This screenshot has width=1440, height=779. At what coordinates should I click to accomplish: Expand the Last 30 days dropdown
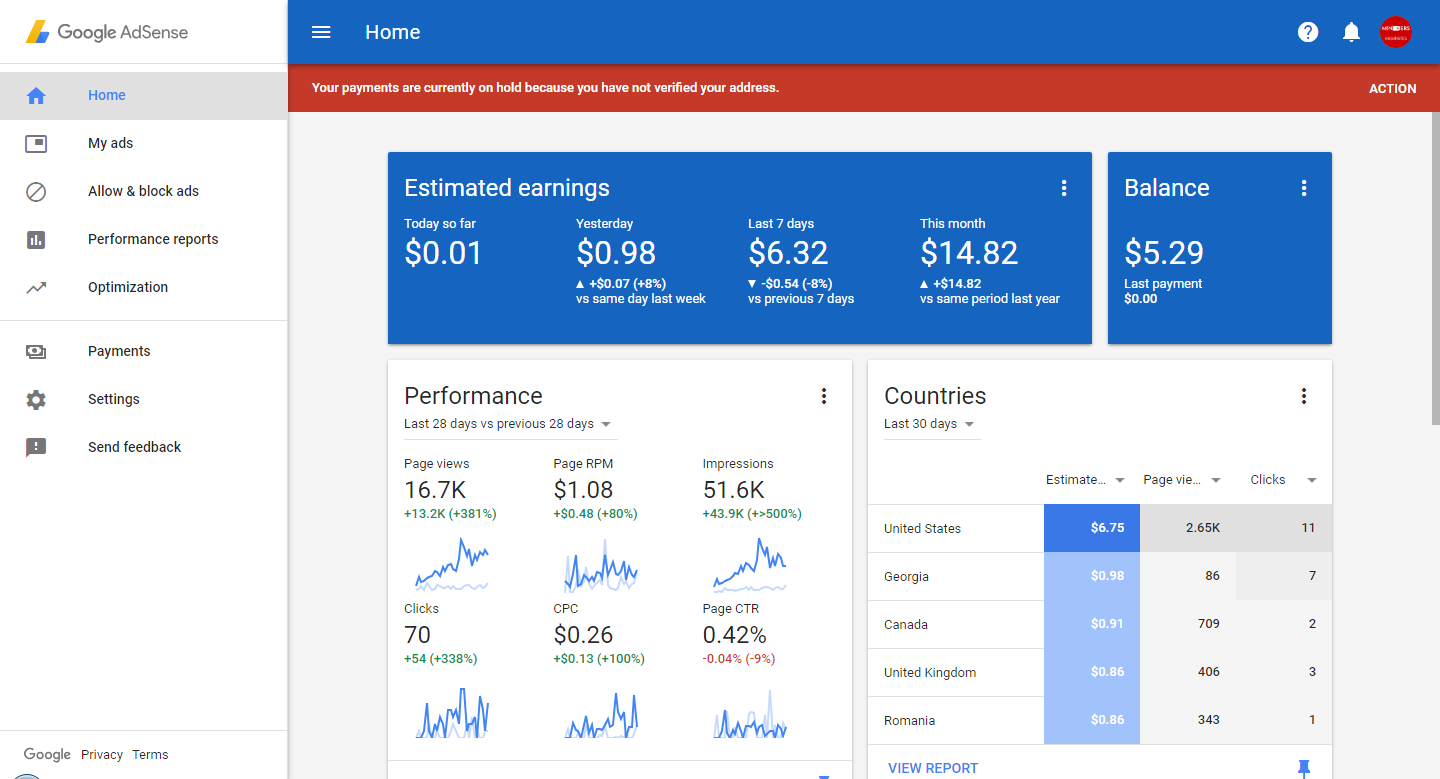pos(930,424)
